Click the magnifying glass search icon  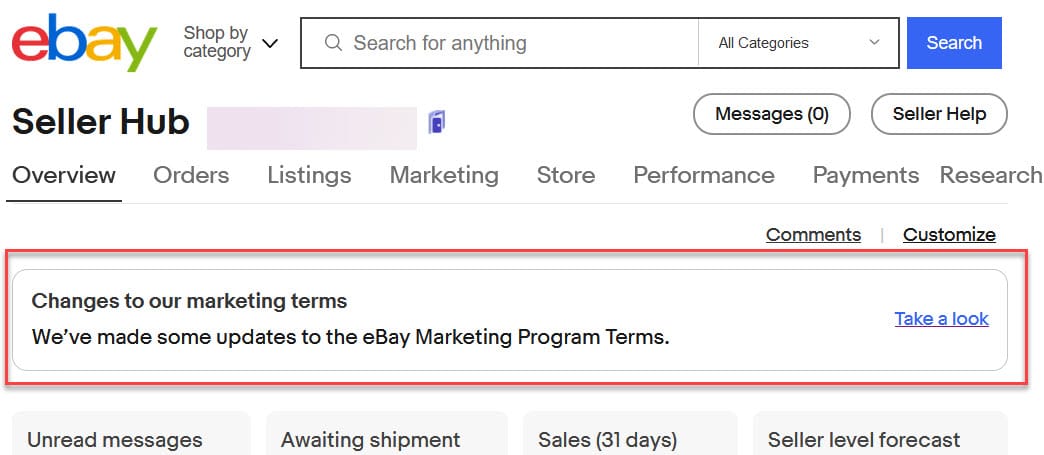click(334, 43)
